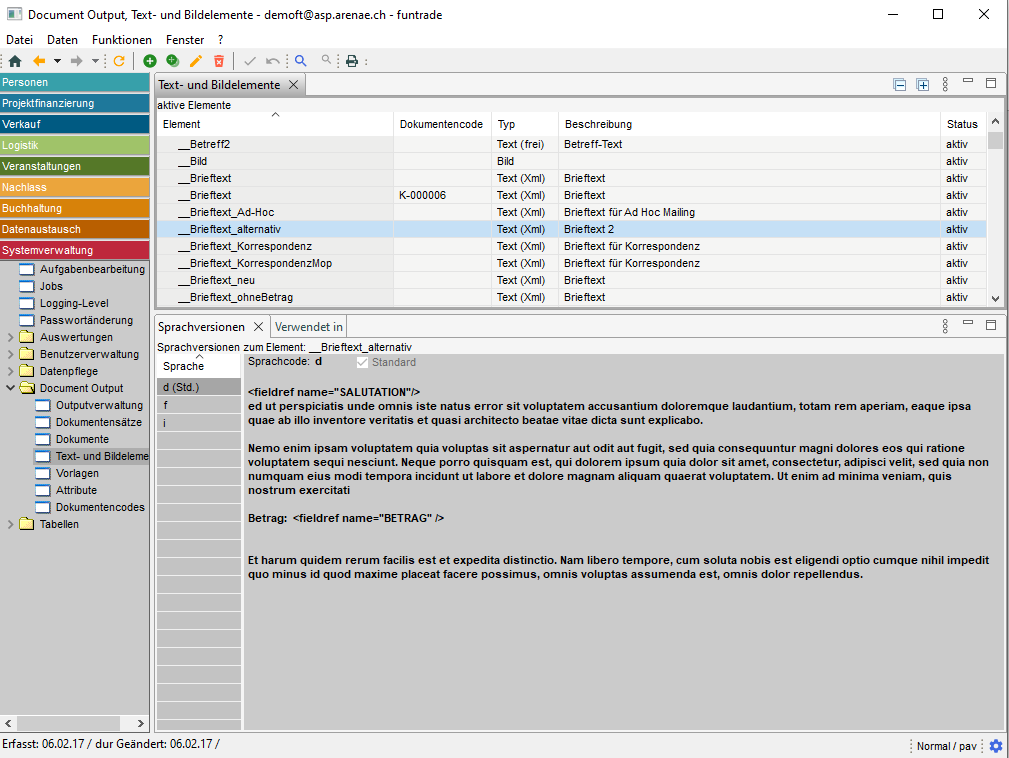Viewport: 1009px width, 758px height.
Task: Expand the Auswertungen folder
Action: click(x=10, y=337)
